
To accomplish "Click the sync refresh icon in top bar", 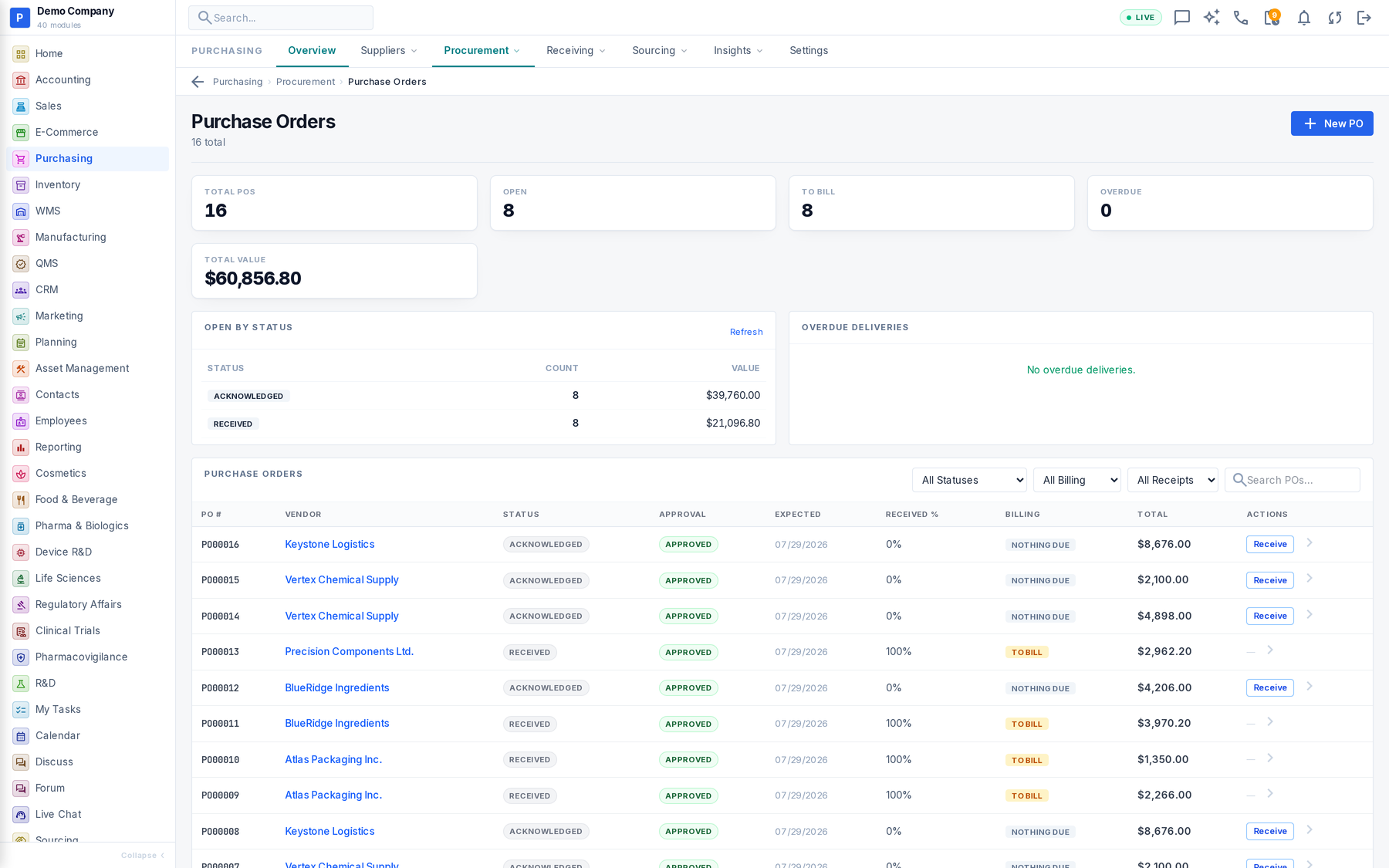I will point(1334,18).
